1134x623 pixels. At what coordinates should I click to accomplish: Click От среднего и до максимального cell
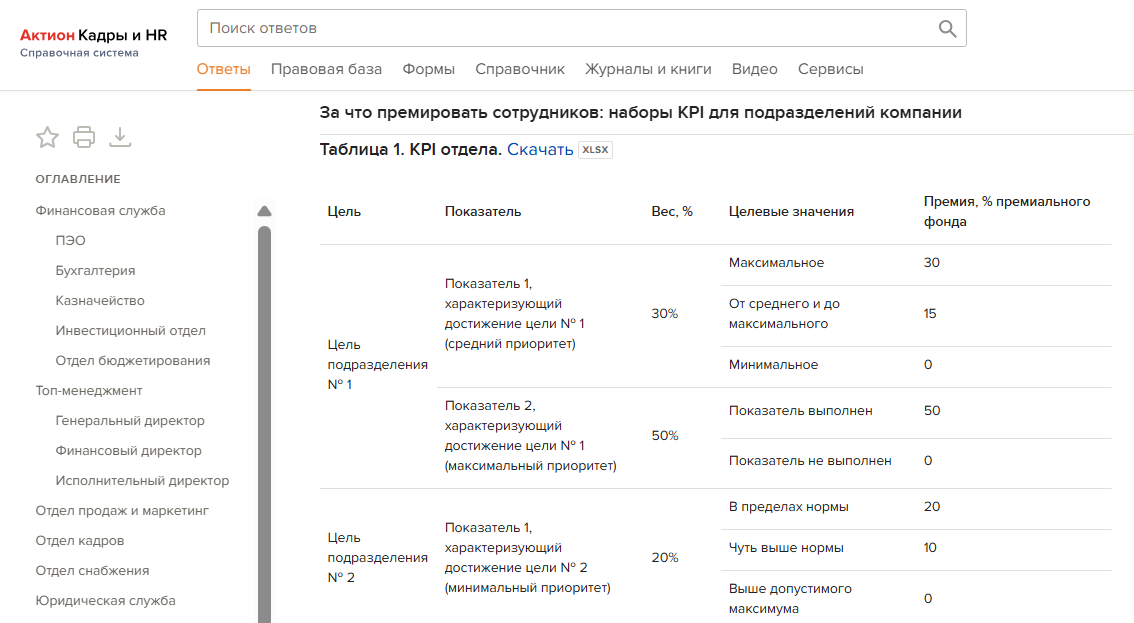(784, 313)
